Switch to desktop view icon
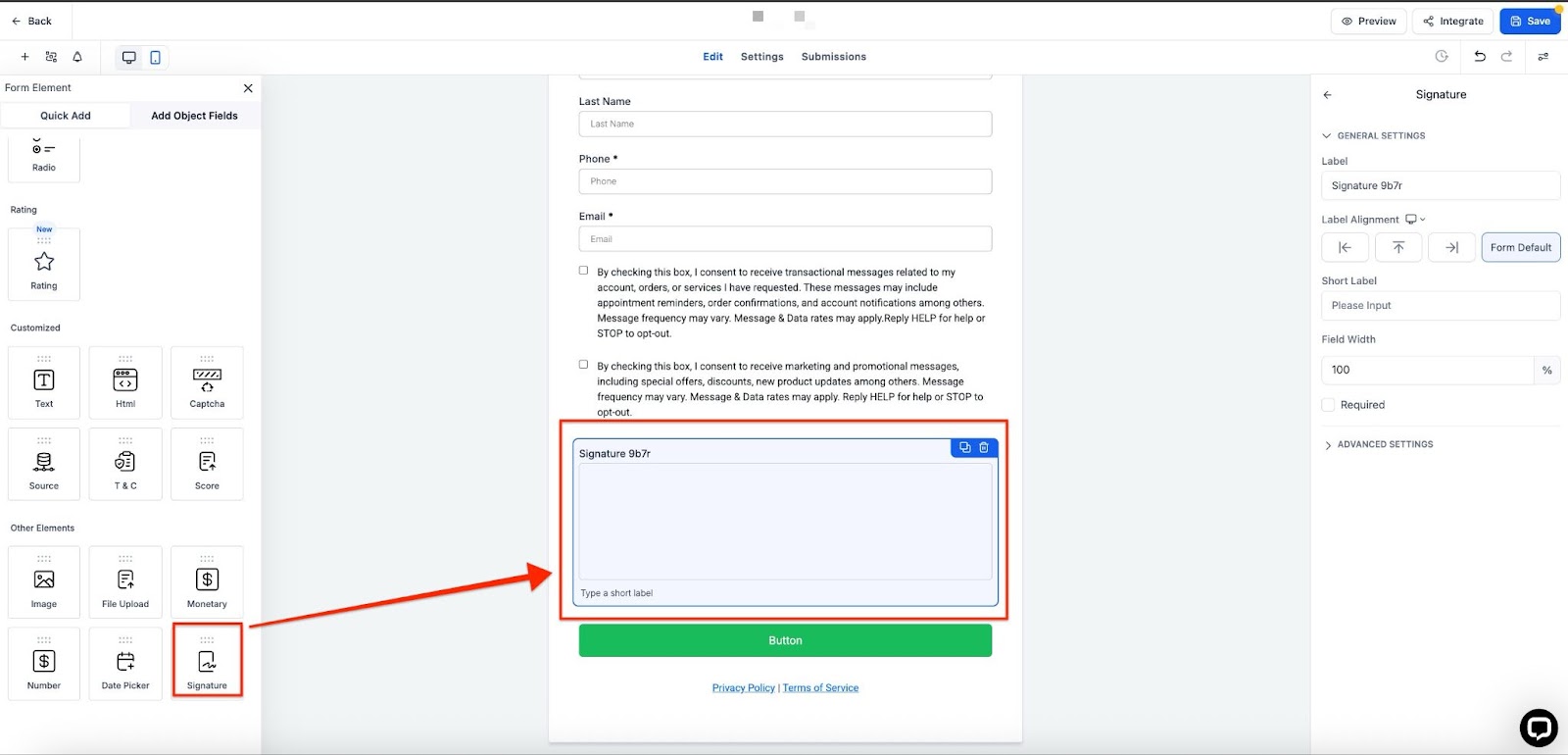This screenshot has height=755, width=1568. 128,57
